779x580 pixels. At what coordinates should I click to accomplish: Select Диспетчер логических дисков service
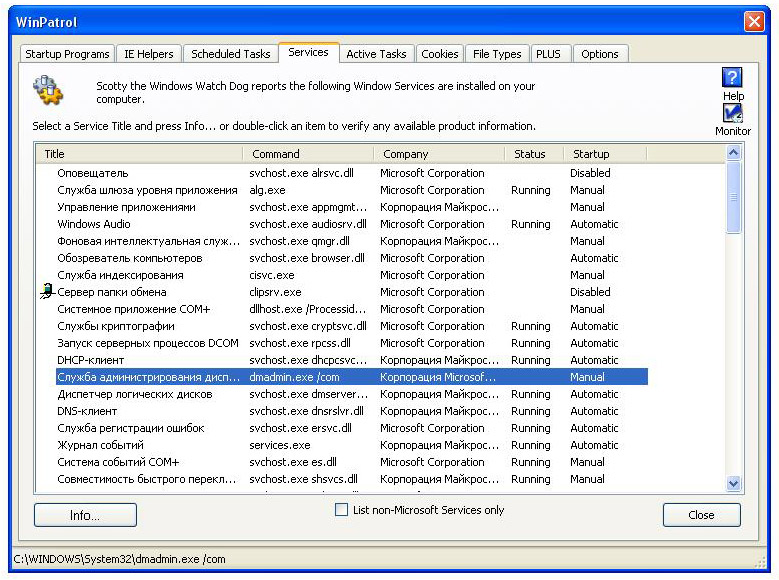click(x=352, y=394)
